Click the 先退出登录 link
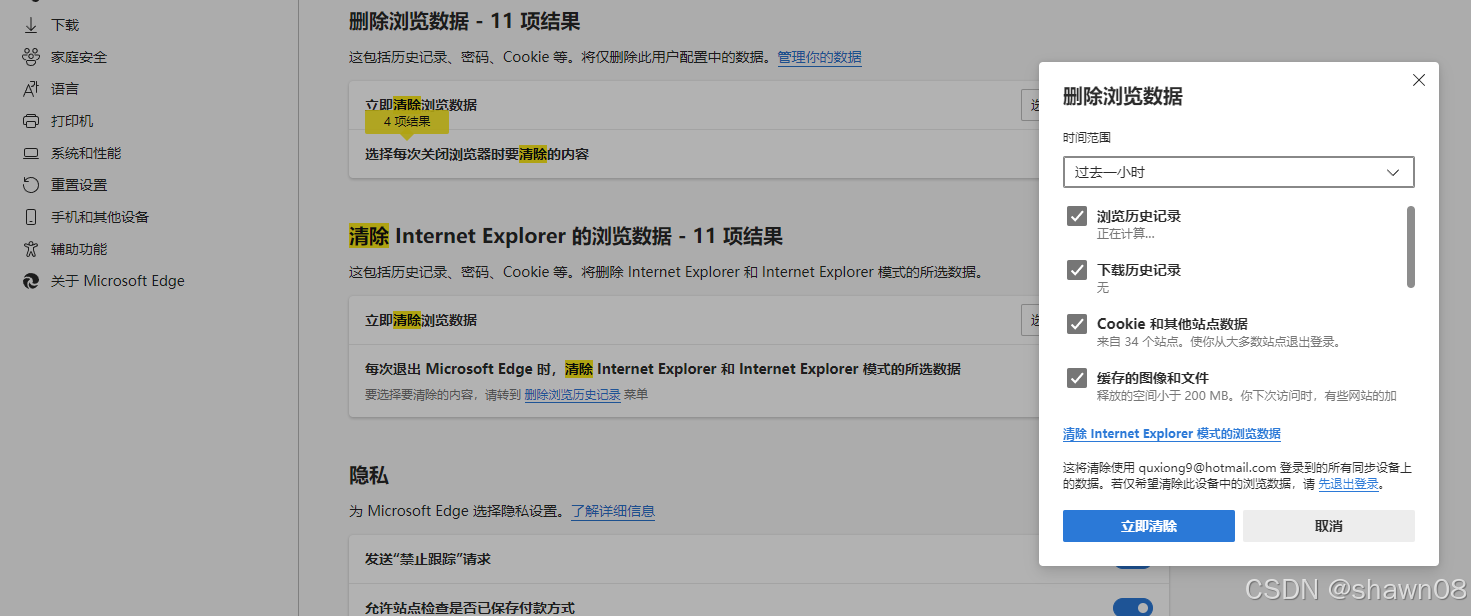Image resolution: width=1471 pixels, height=616 pixels. tap(1348, 484)
